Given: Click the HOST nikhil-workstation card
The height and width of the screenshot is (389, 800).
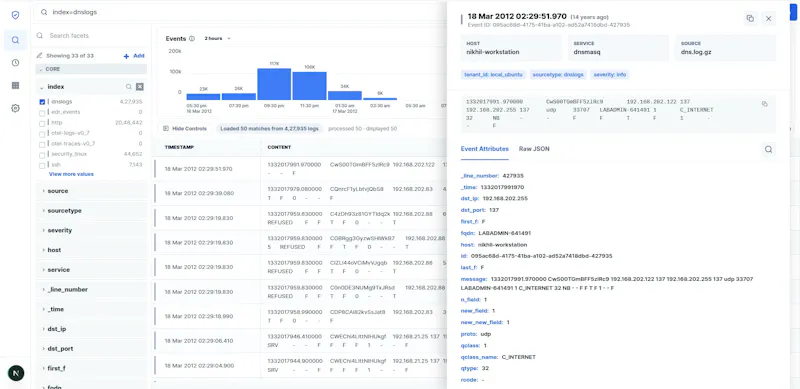Looking at the screenshot, I should point(511,48).
